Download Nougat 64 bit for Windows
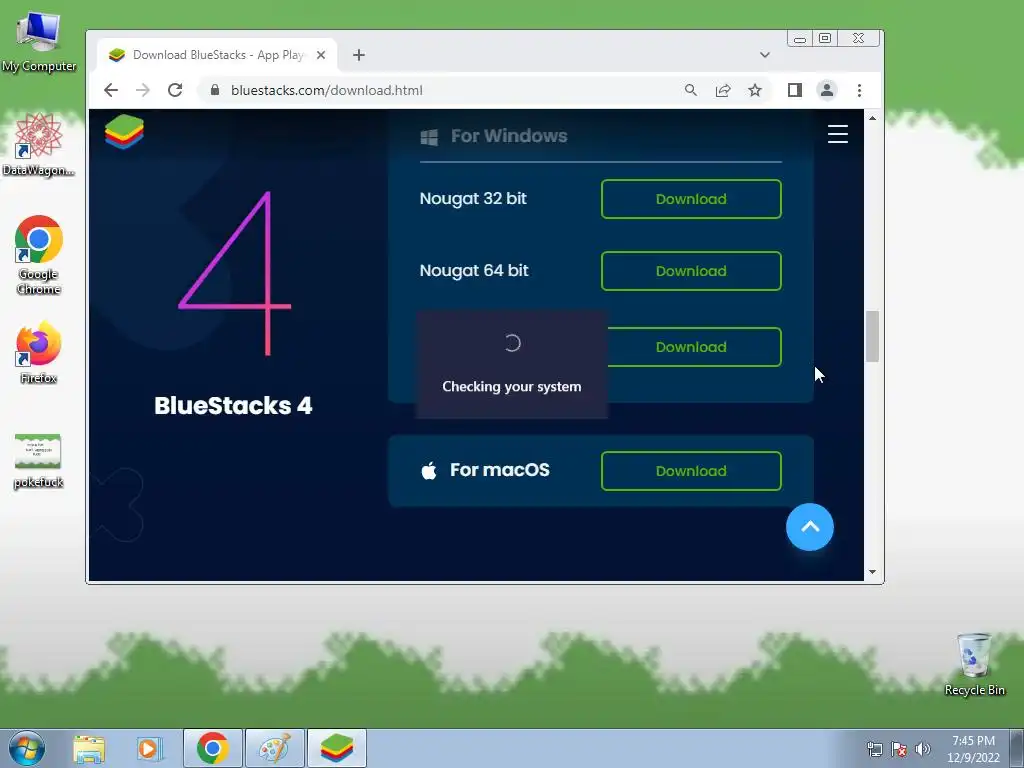The width and height of the screenshot is (1024, 768). pyautogui.click(x=691, y=271)
